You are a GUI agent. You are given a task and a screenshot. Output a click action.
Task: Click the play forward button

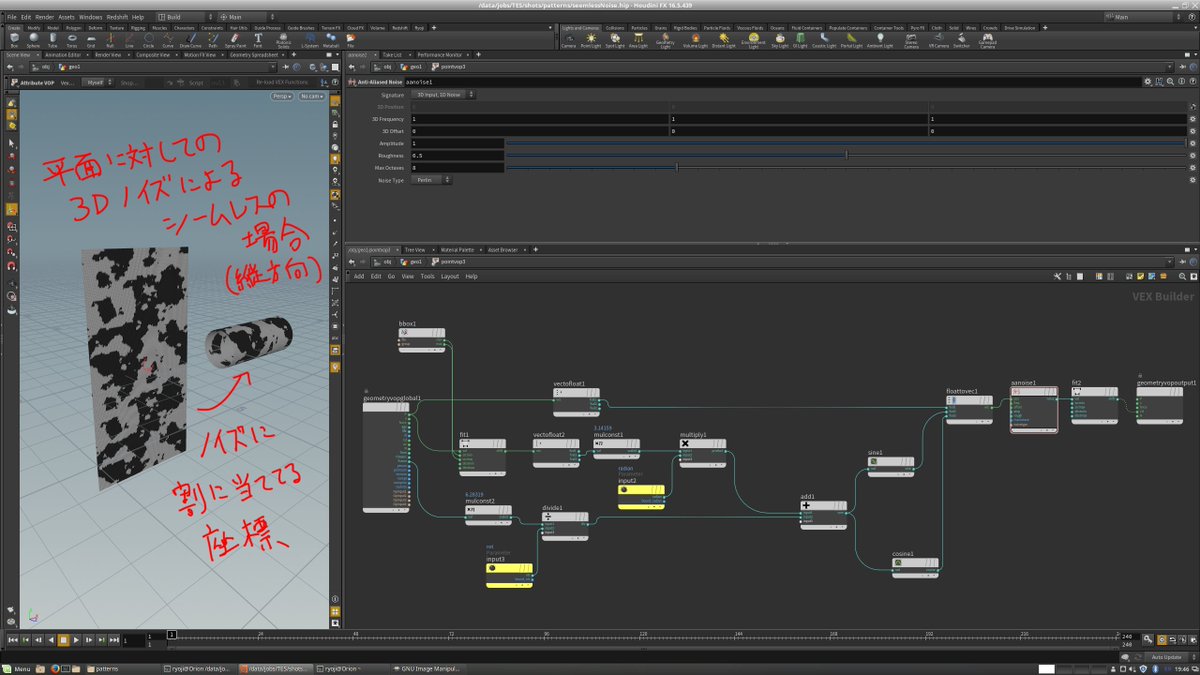[75, 639]
